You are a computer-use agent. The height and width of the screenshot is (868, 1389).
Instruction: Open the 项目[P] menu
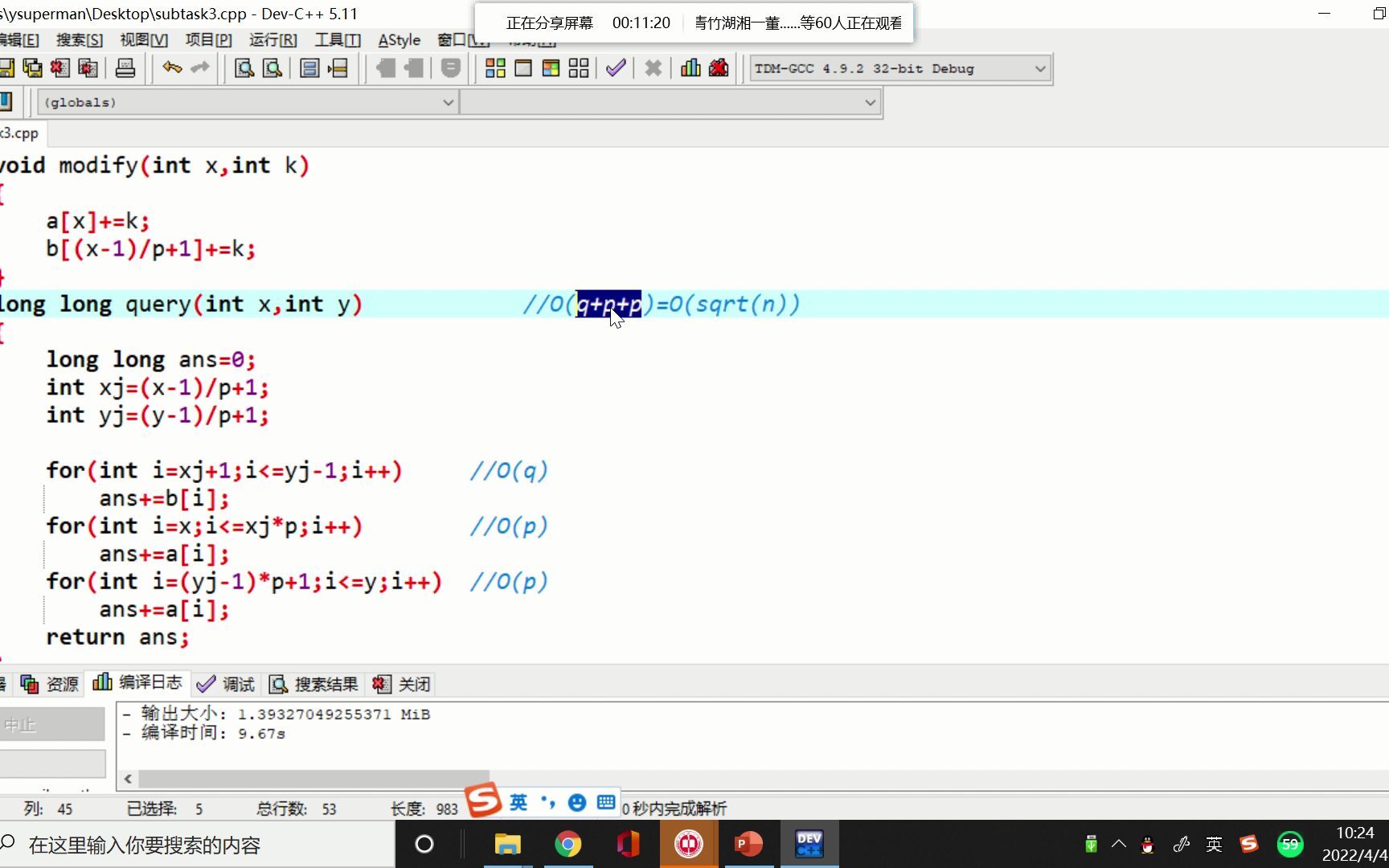click(x=208, y=40)
